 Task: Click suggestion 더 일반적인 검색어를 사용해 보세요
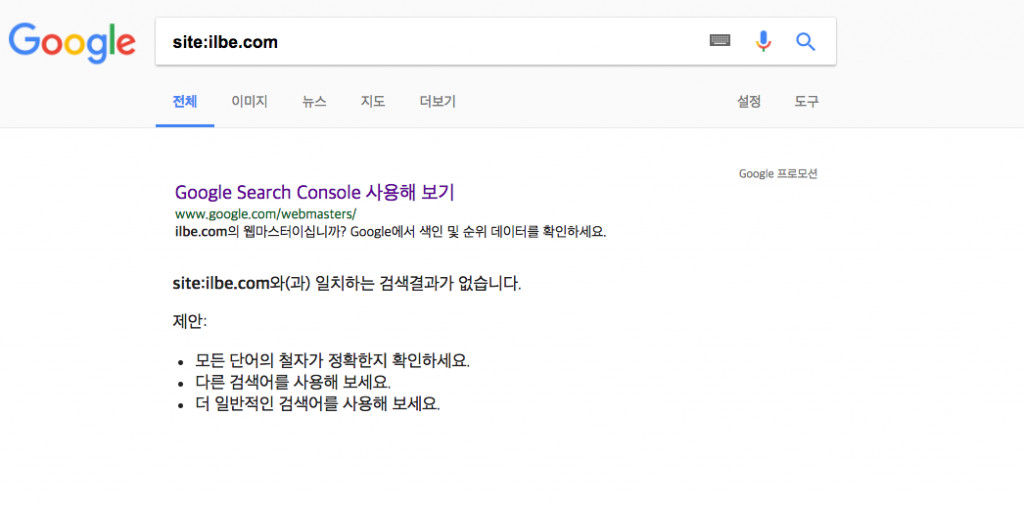pos(317,403)
